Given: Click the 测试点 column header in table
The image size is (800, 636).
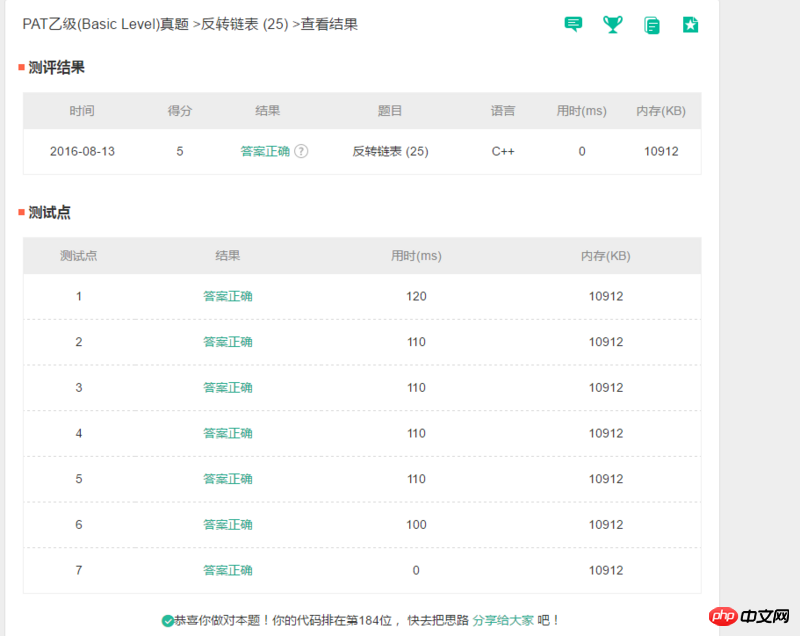Looking at the screenshot, I should [x=78, y=256].
